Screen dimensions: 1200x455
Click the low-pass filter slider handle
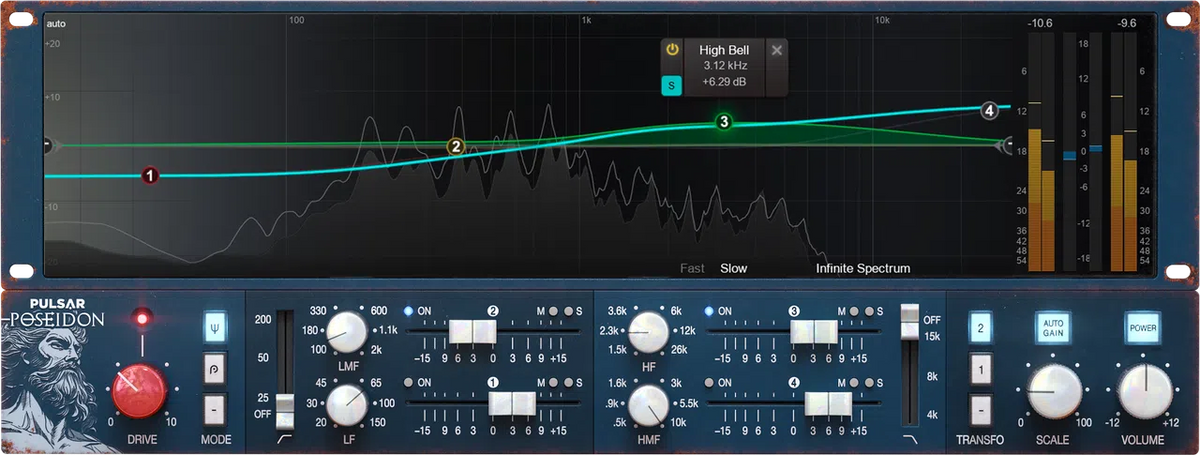(x=908, y=317)
